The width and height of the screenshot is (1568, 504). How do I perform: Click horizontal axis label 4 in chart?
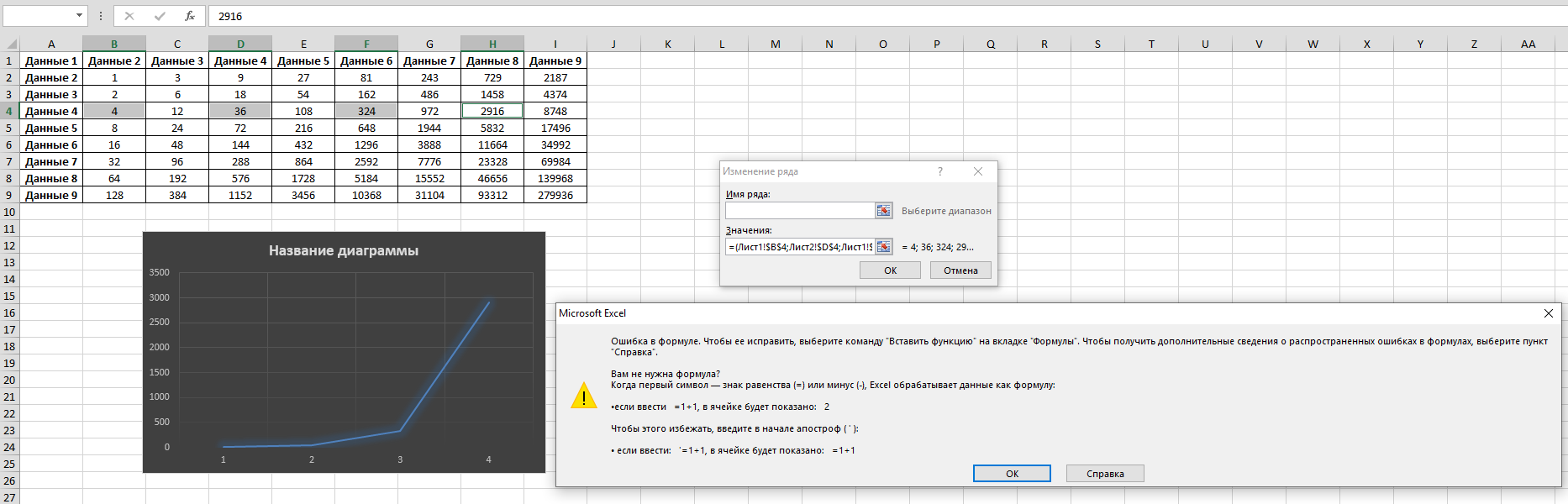pos(488,459)
